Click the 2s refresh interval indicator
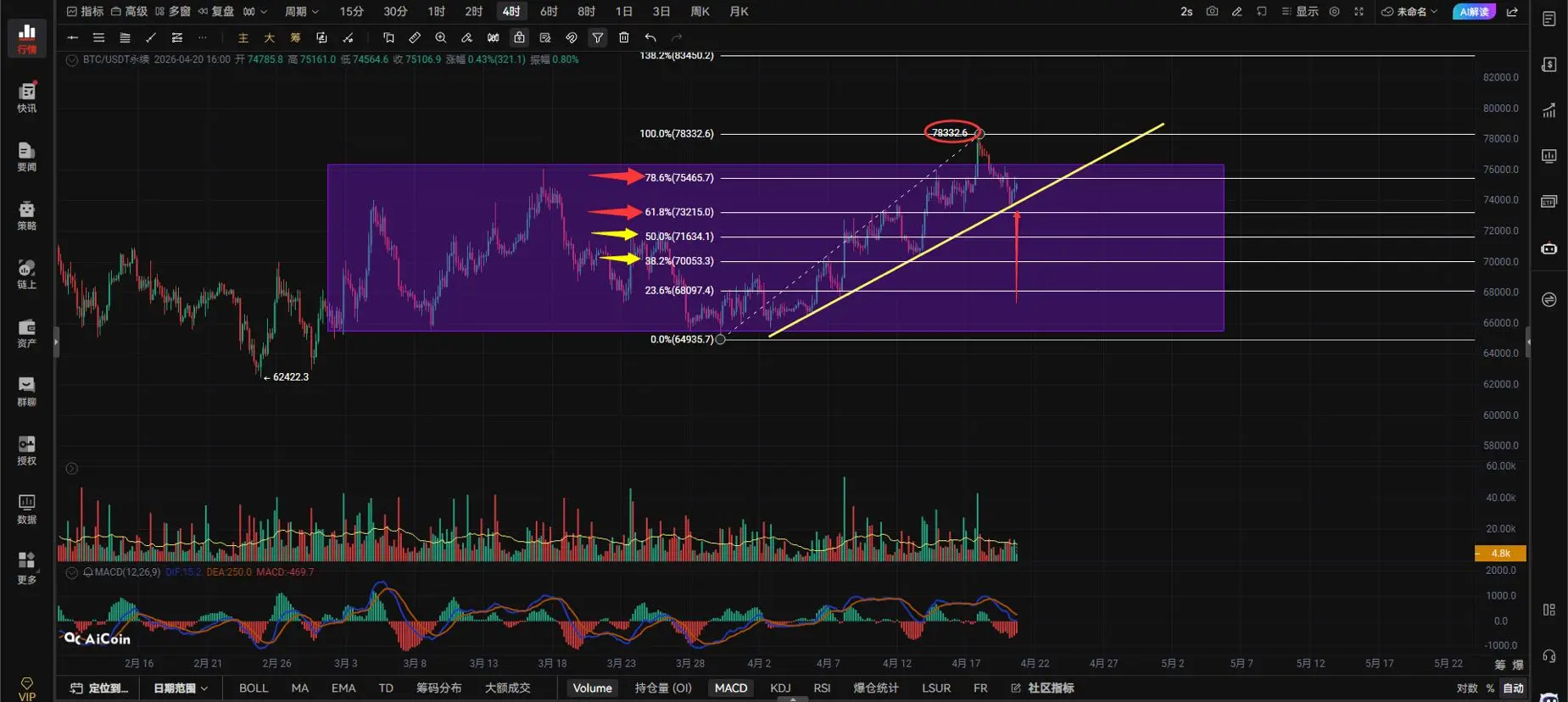 1186,12
